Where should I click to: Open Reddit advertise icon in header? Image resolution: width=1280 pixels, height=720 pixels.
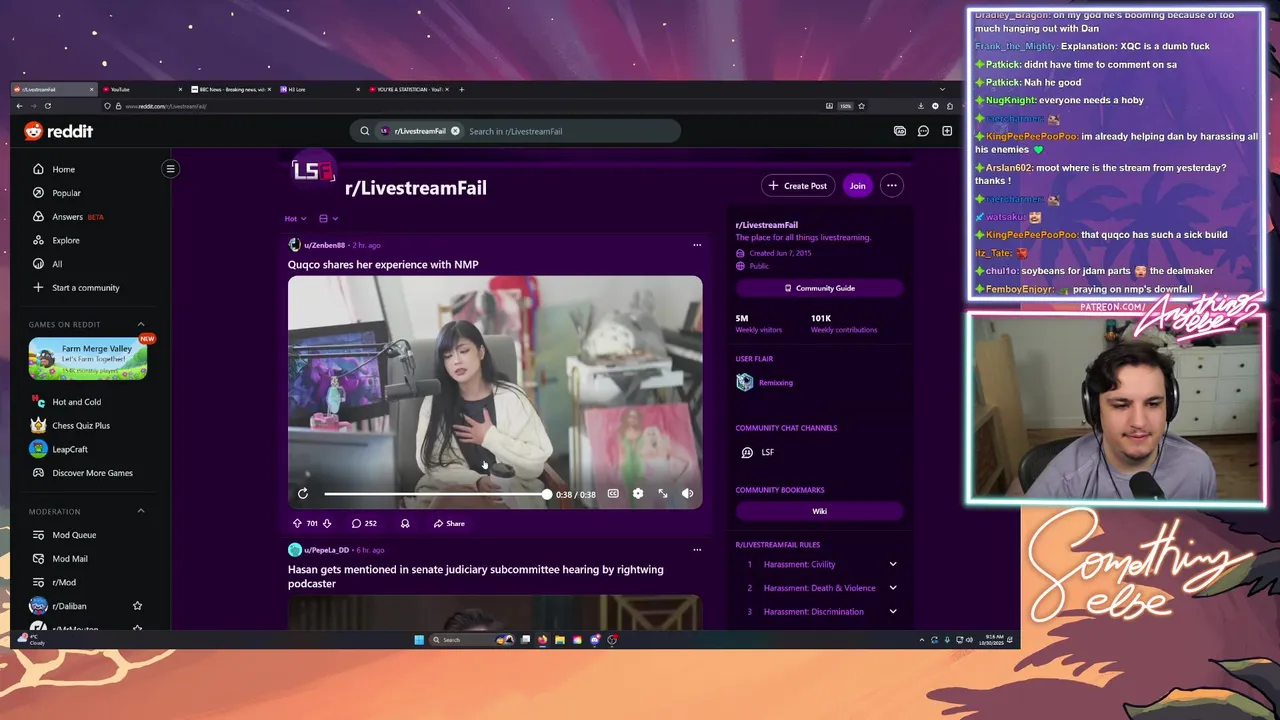tap(899, 131)
